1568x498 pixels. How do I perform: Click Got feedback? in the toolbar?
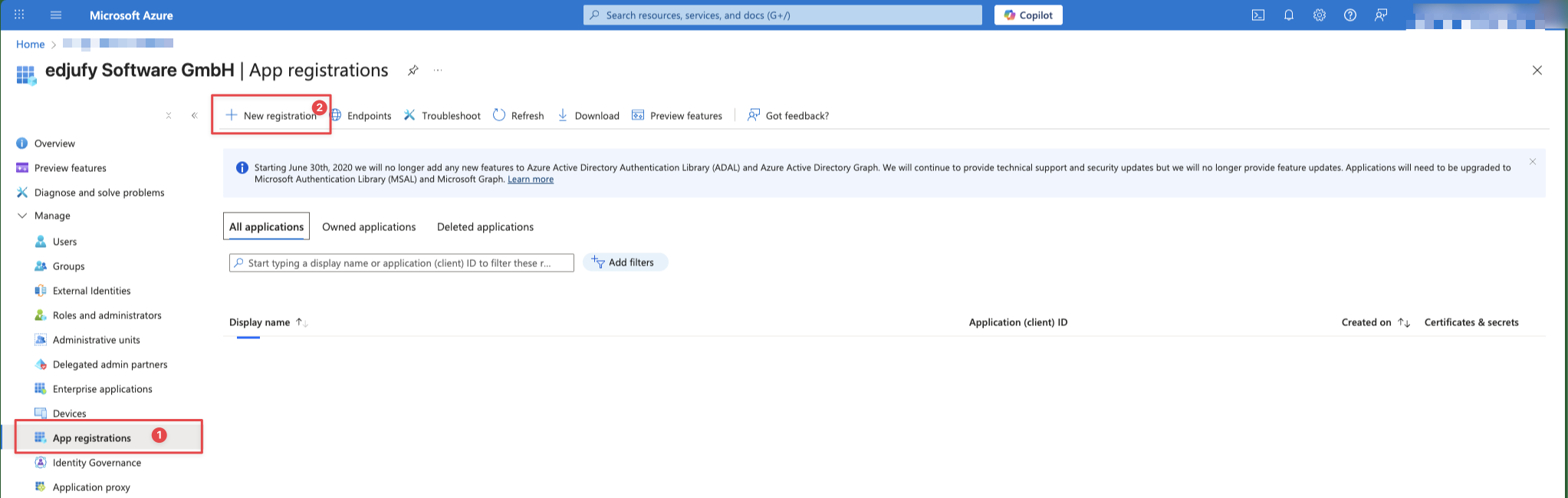(x=788, y=115)
